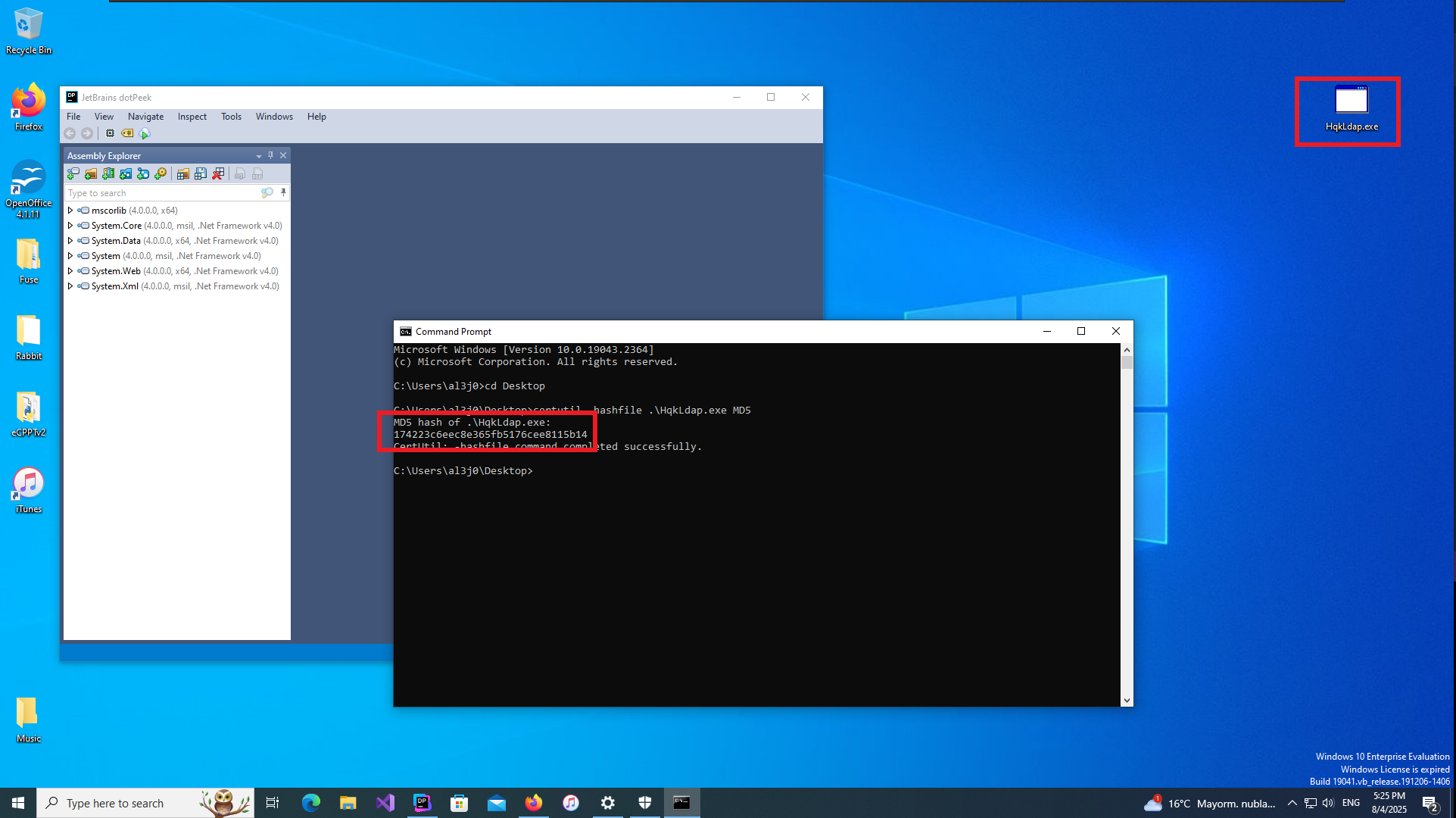Open the Navigate menu in dotPeek
This screenshot has width=1456, height=818.
pyautogui.click(x=145, y=117)
